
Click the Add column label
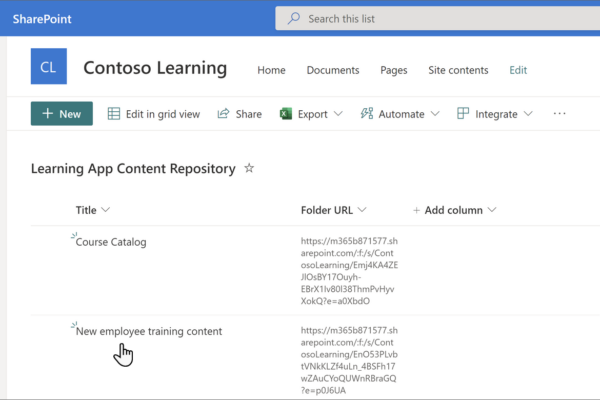pos(453,210)
